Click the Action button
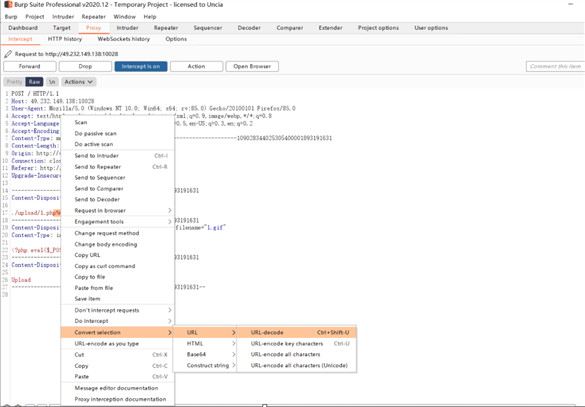The image size is (585, 407). [196, 66]
